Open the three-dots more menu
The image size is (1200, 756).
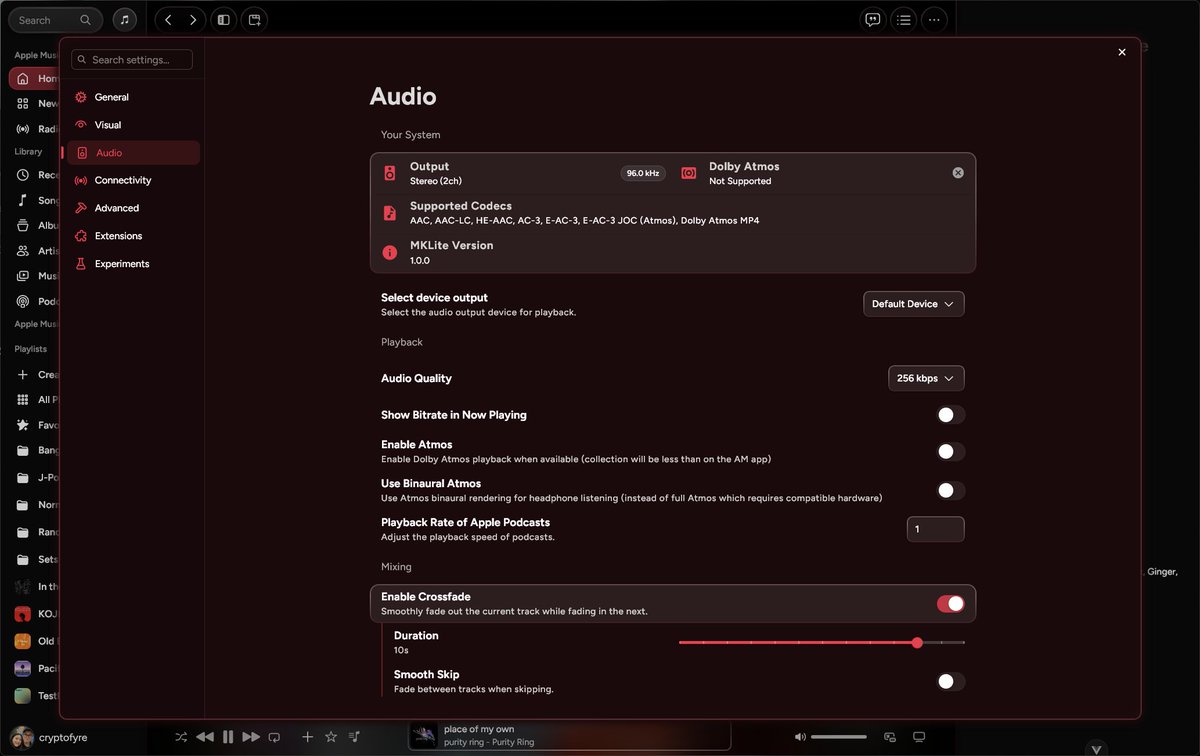pyautogui.click(x=934, y=19)
